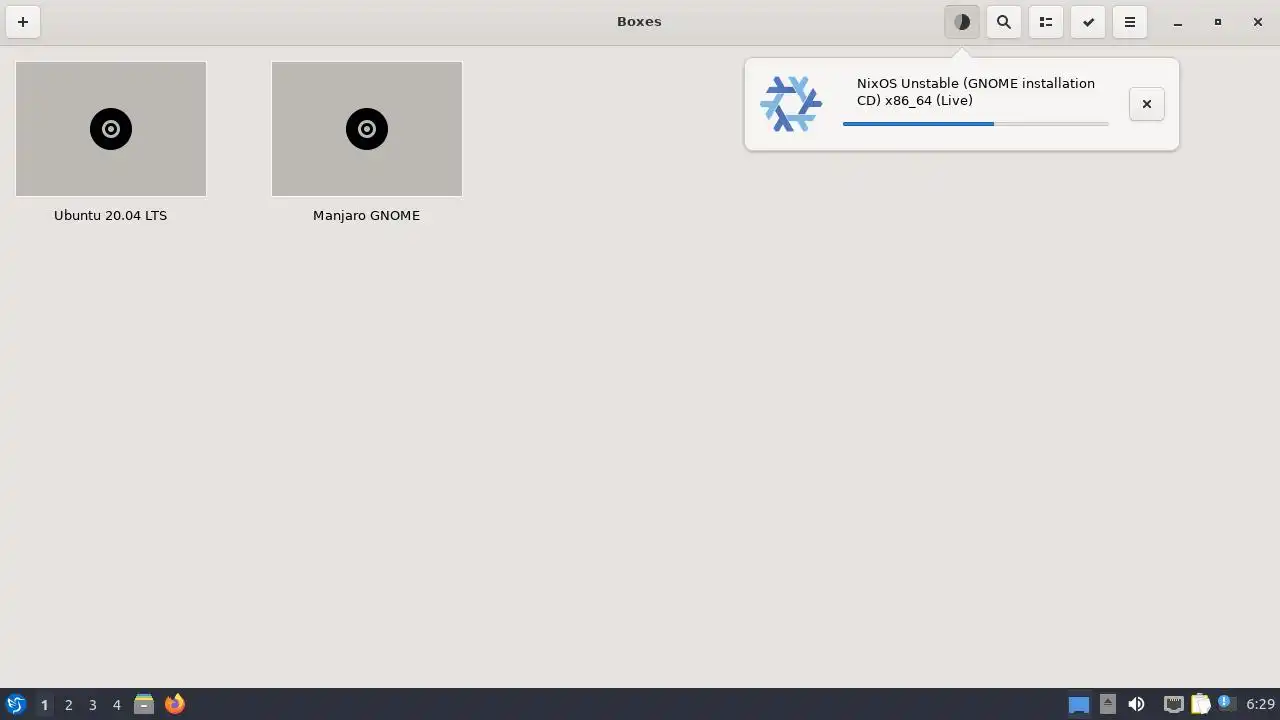Switch to workspace 3 in the taskbar

pos(92,704)
